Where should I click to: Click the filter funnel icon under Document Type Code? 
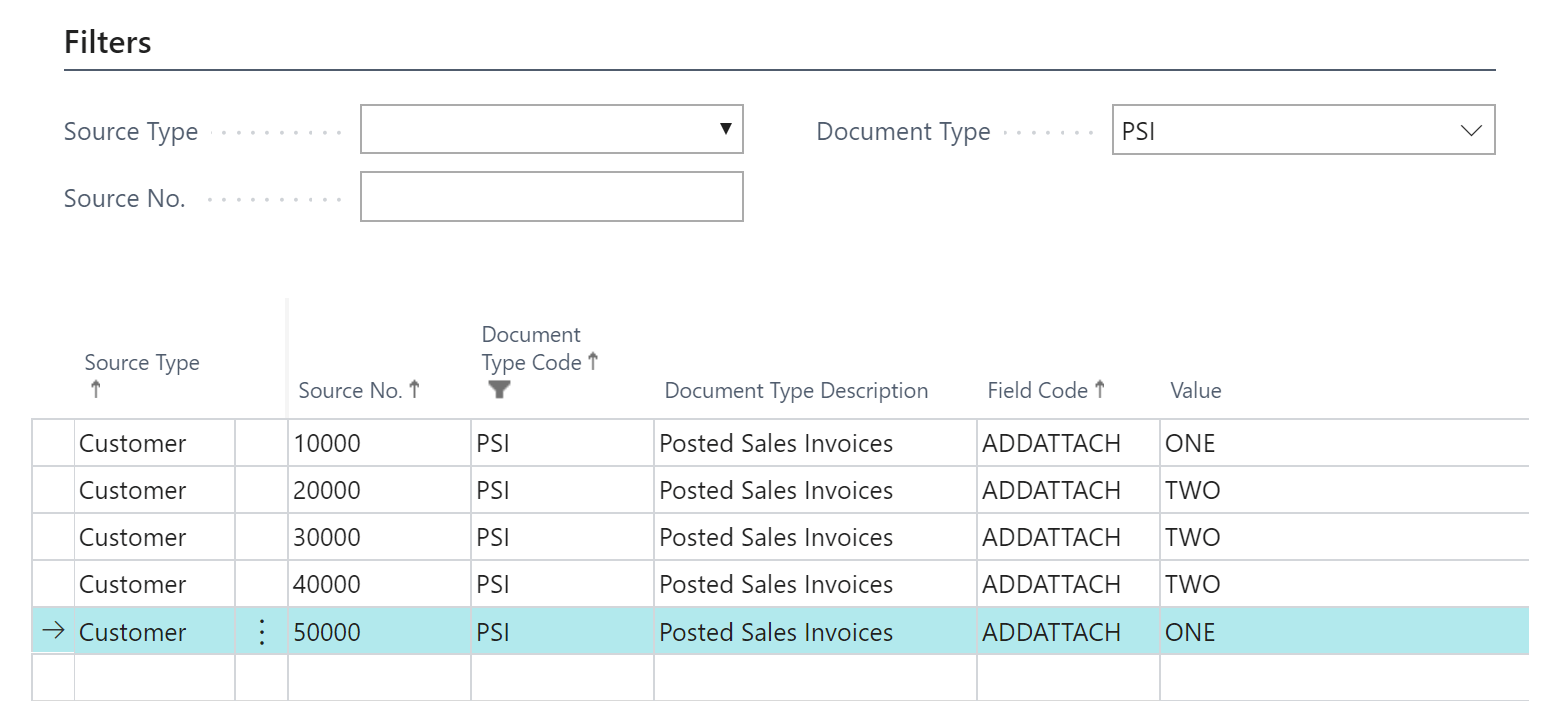(500, 390)
